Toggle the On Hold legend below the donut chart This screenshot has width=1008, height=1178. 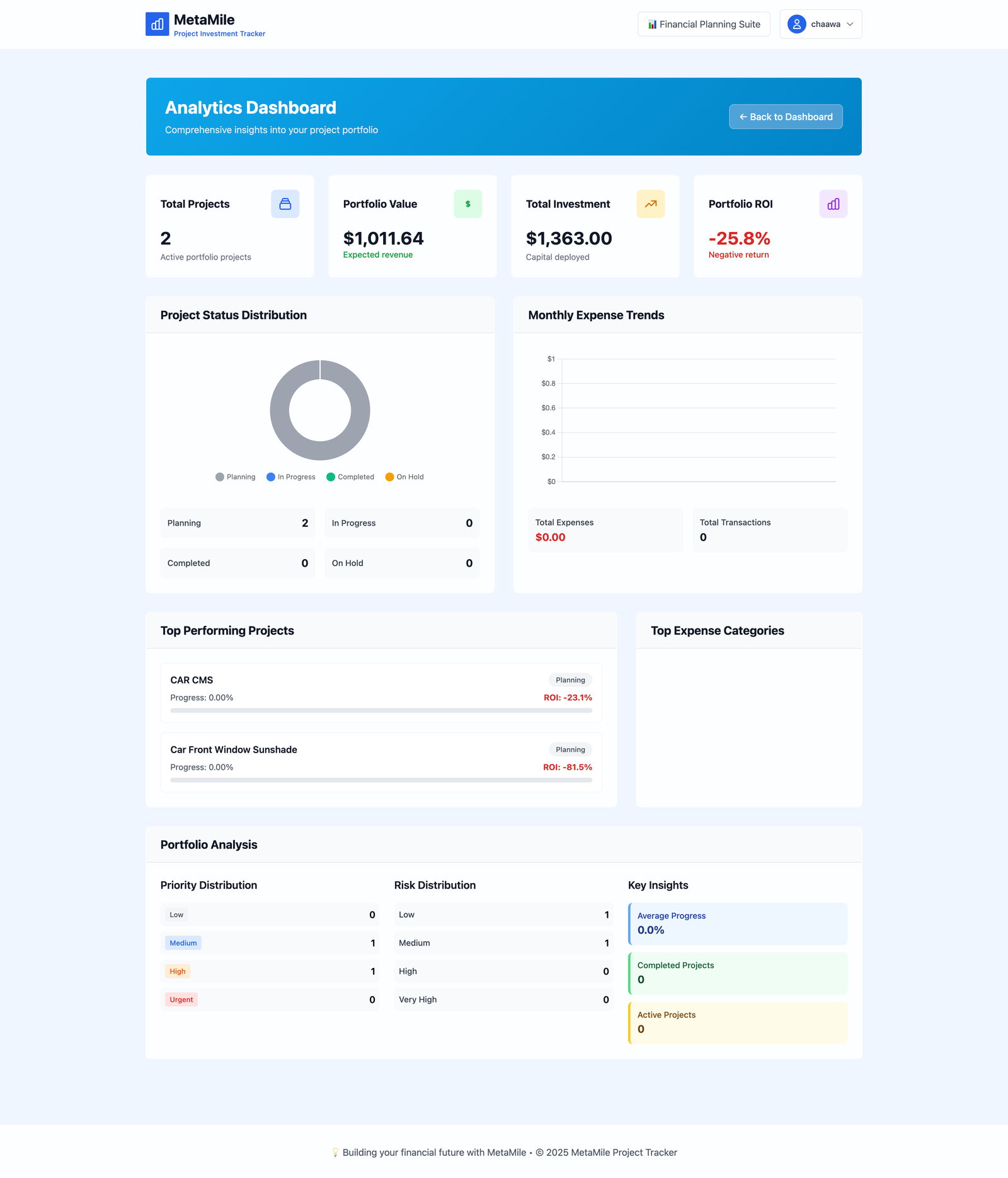[404, 477]
